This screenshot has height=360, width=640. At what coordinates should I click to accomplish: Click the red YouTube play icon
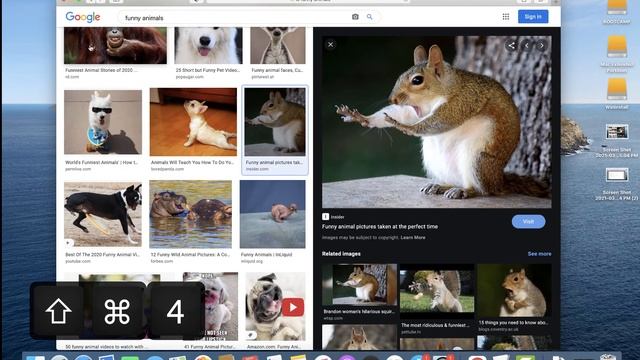[x=293, y=307]
